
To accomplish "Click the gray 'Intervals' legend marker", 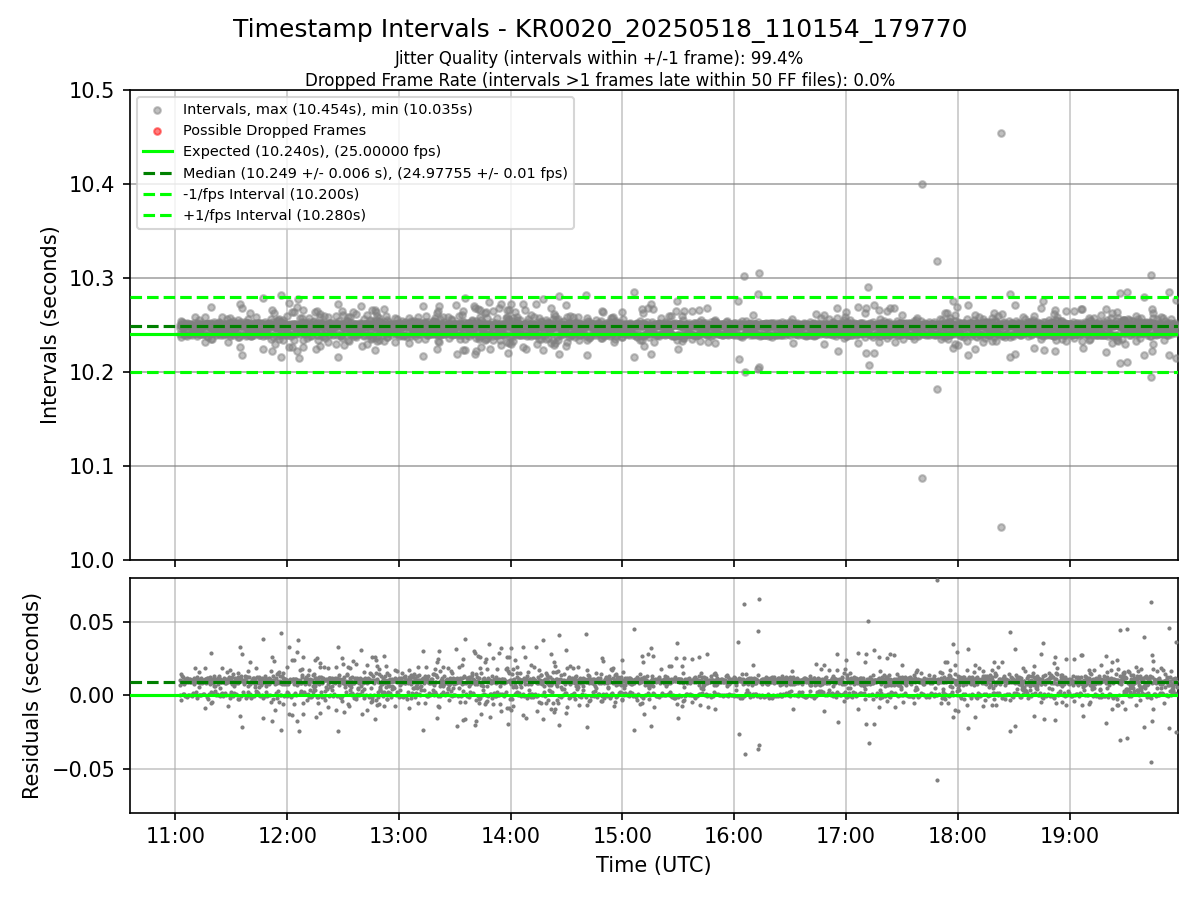I will coord(157,109).
